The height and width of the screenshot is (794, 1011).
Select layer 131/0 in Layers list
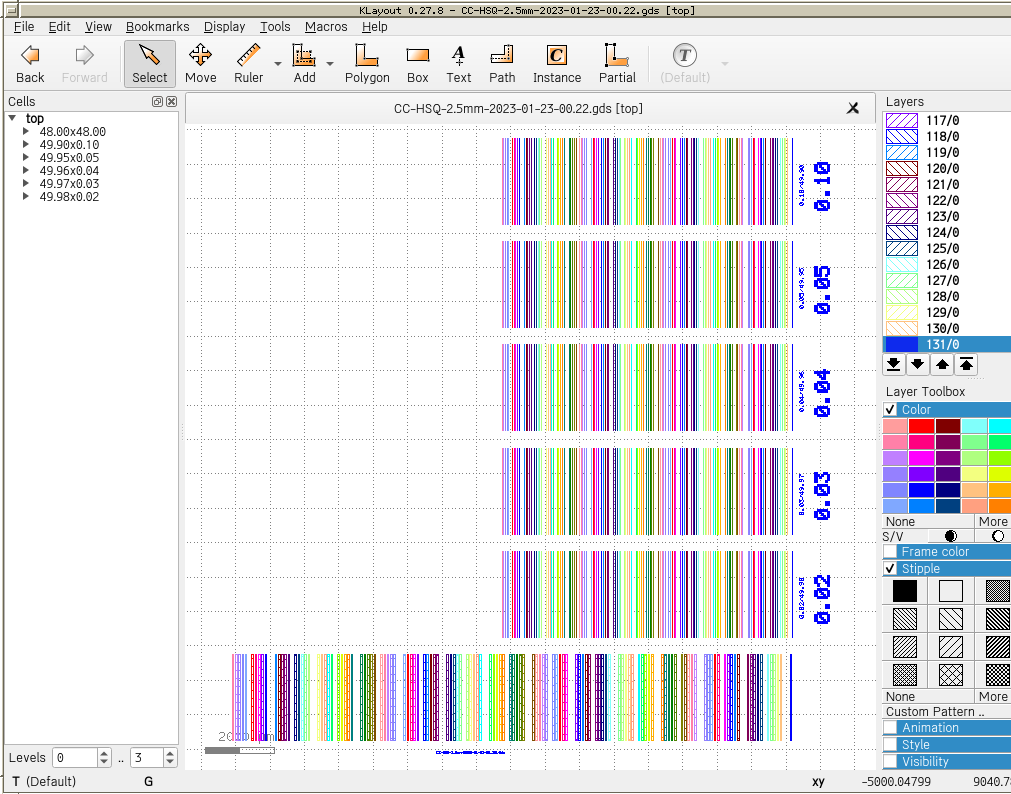[x=947, y=344]
